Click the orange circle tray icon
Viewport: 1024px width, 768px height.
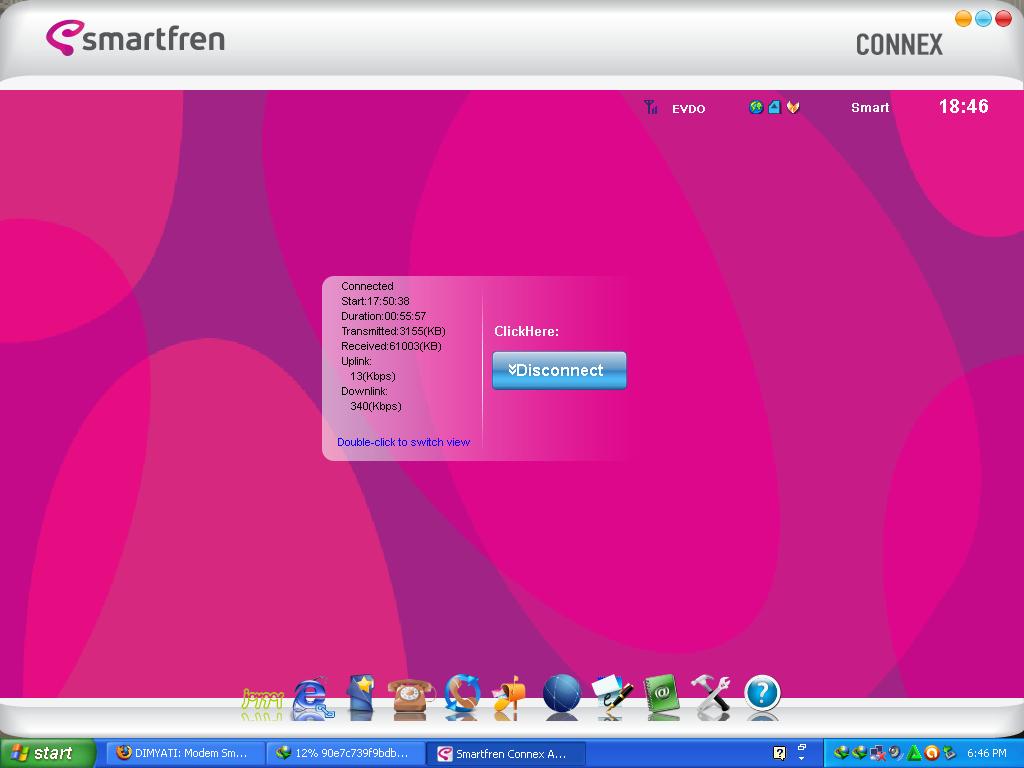[x=931, y=753]
